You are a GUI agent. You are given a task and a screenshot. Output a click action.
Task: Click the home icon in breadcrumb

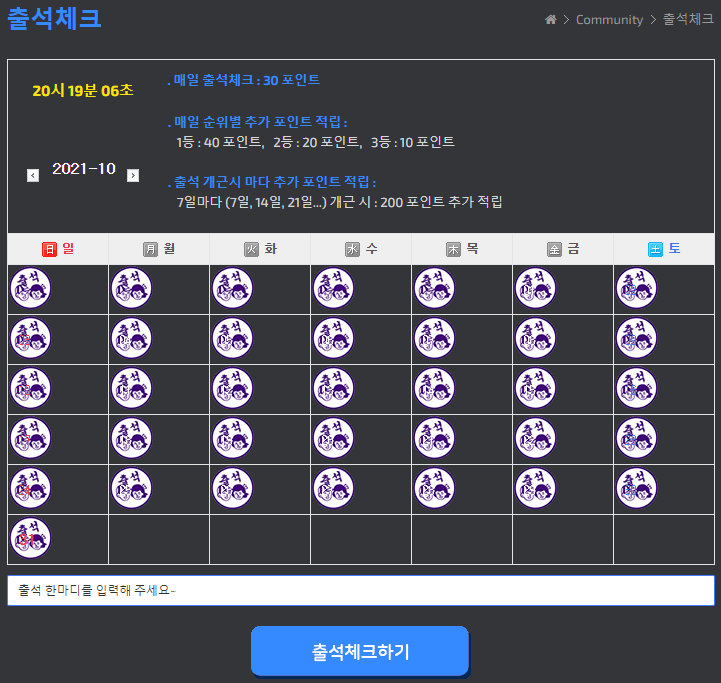(550, 20)
